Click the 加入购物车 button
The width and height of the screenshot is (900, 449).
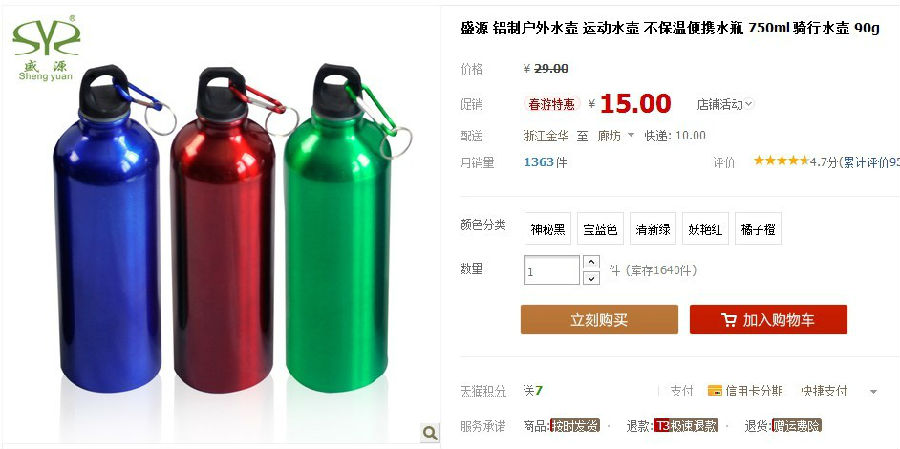coord(768,319)
